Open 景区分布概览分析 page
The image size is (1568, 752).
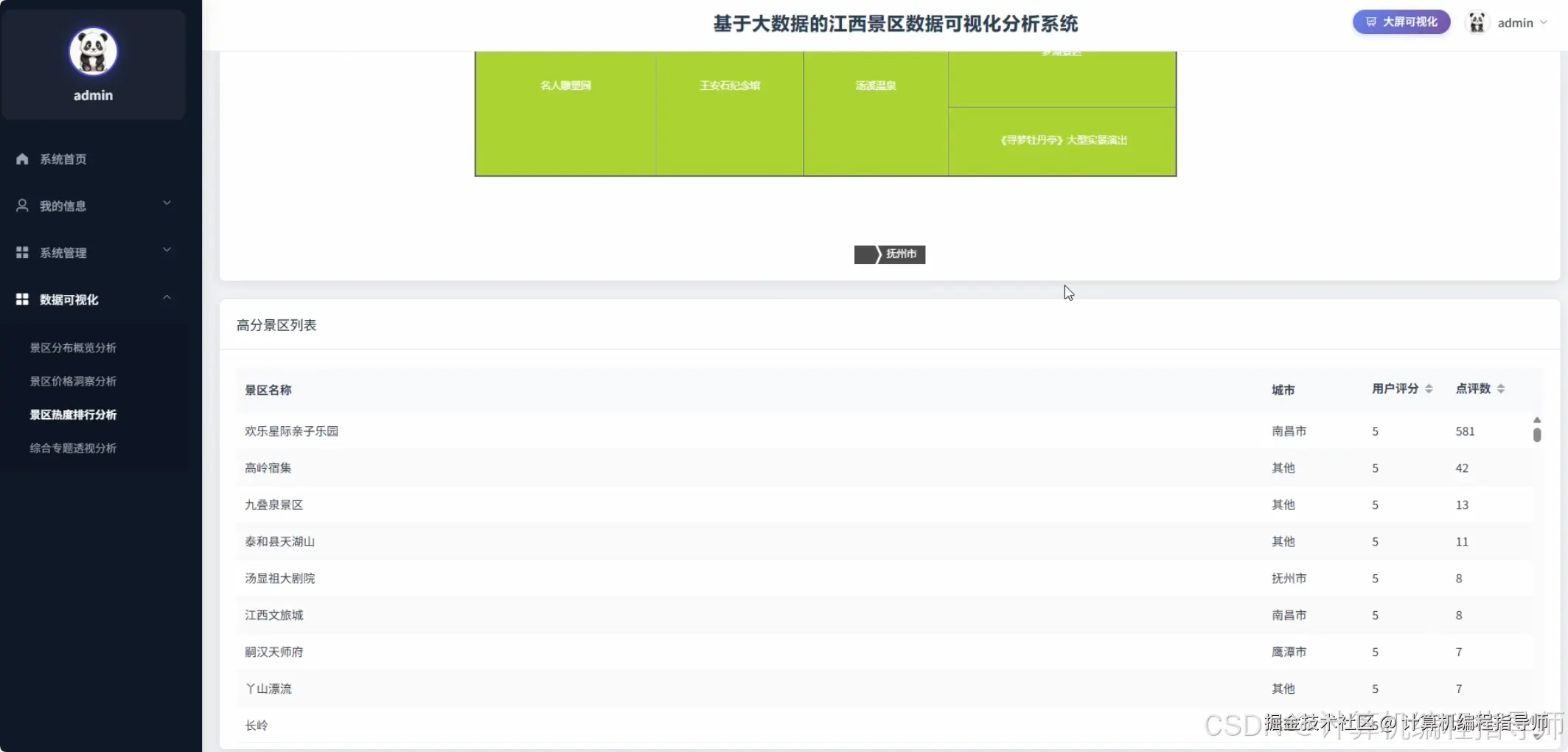[73, 348]
